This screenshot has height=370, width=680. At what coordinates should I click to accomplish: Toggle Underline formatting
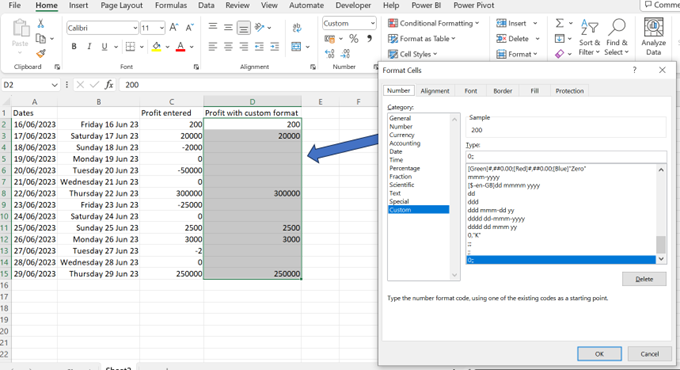(x=104, y=46)
